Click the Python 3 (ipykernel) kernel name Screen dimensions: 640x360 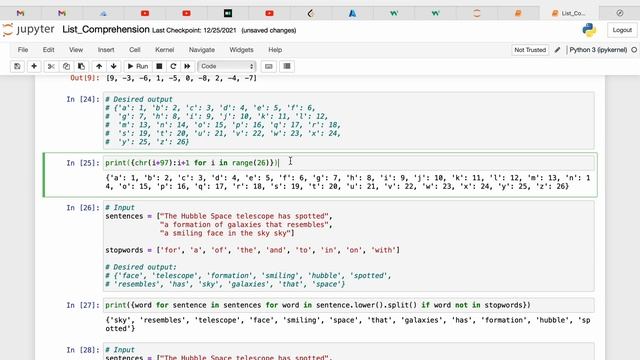(598, 50)
